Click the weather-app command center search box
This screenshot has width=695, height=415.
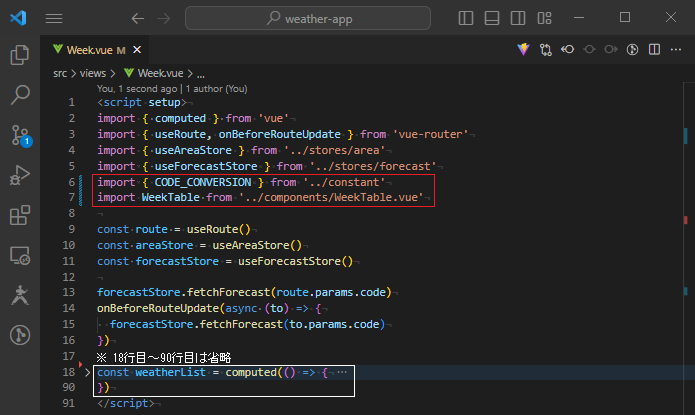pos(308,18)
